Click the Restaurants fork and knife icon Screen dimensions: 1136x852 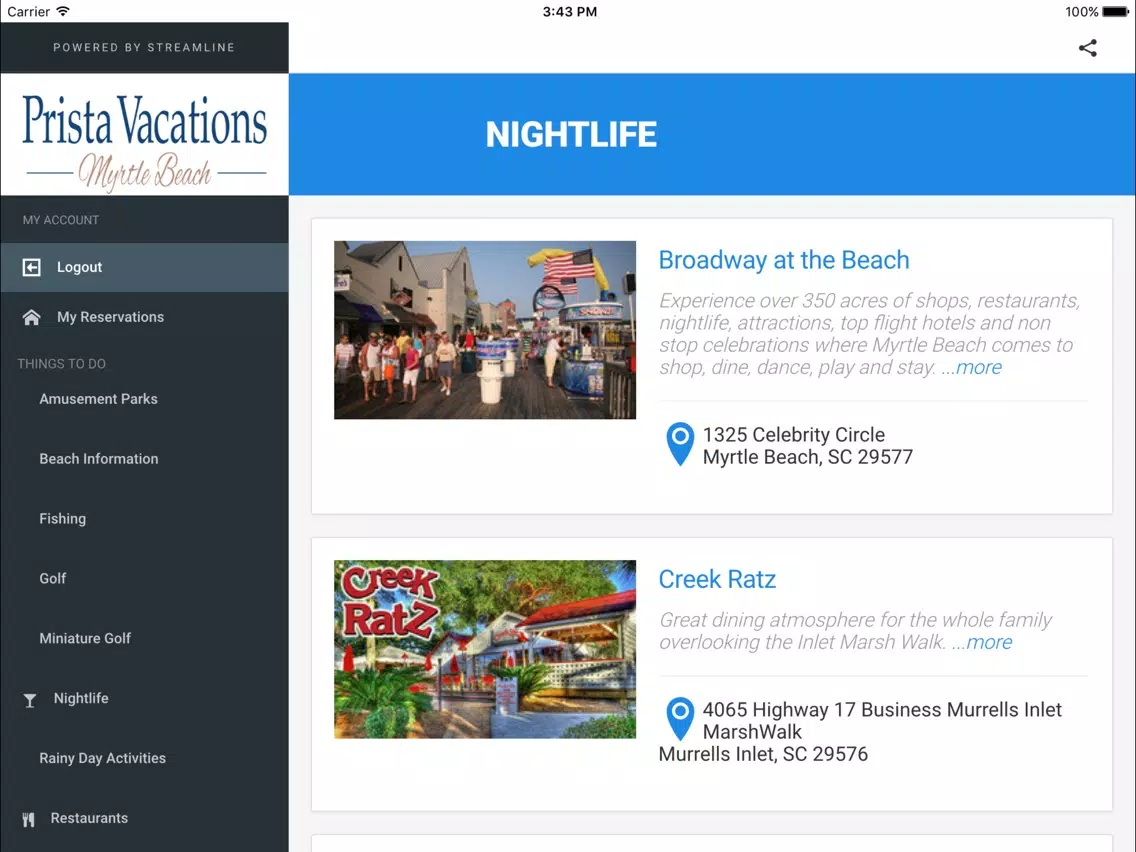pyautogui.click(x=28, y=819)
